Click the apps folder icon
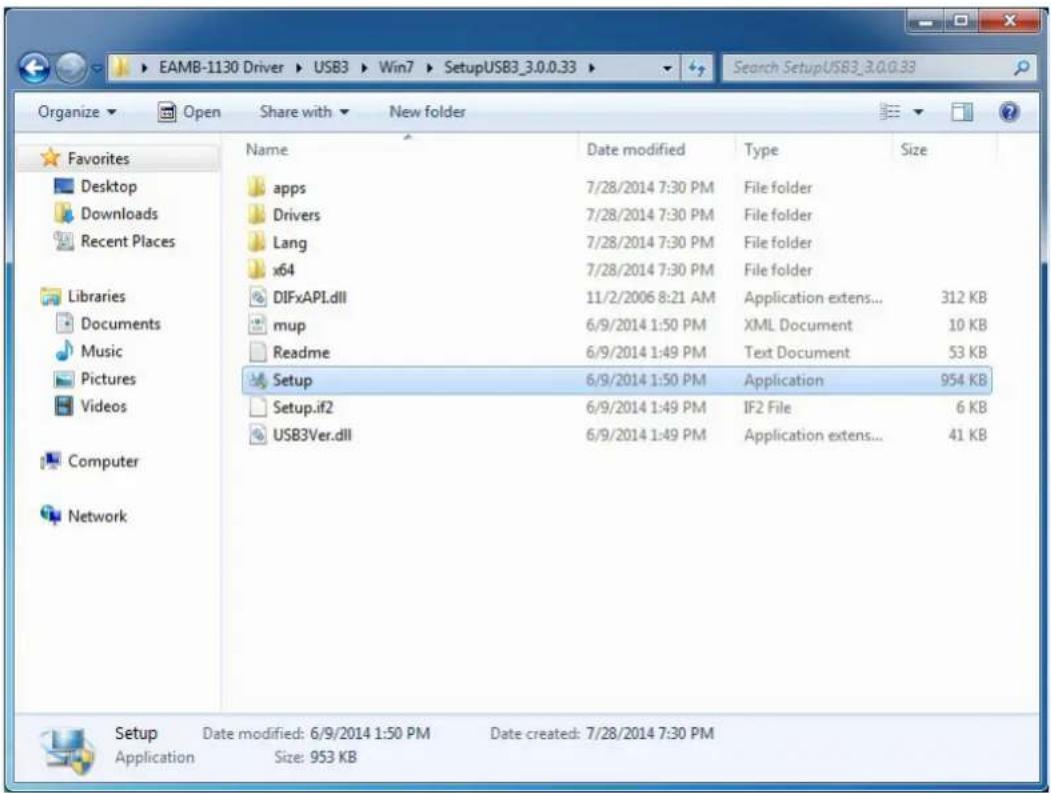 click(x=257, y=187)
